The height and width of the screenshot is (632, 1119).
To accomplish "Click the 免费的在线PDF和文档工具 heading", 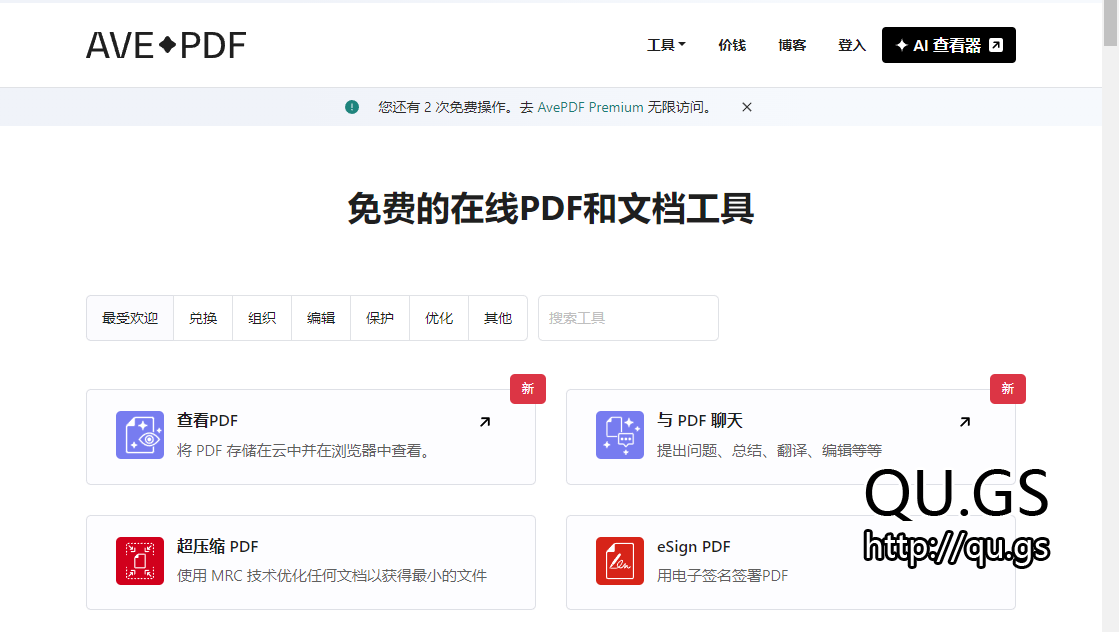I will [x=551, y=208].
